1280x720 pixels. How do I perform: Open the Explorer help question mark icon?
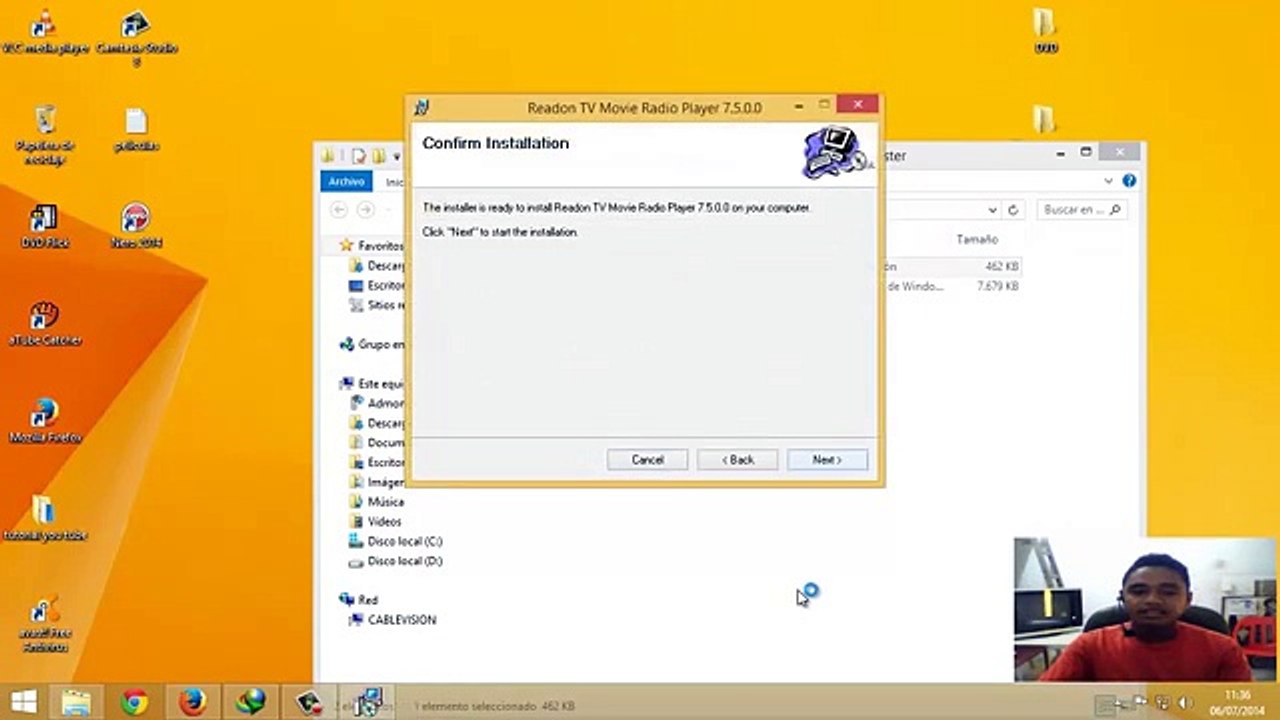[x=1129, y=181]
